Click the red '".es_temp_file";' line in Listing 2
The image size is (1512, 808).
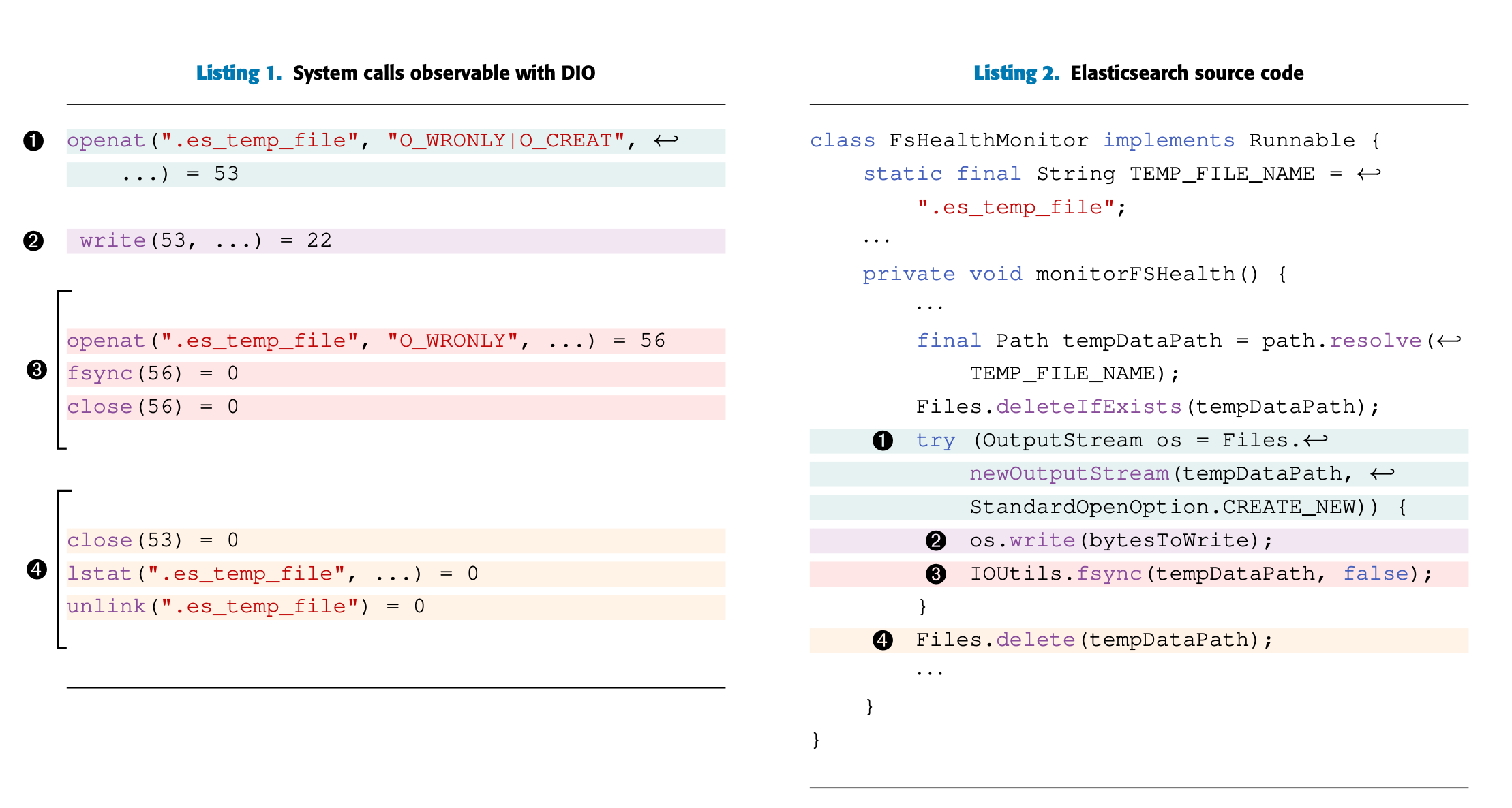click(1021, 208)
